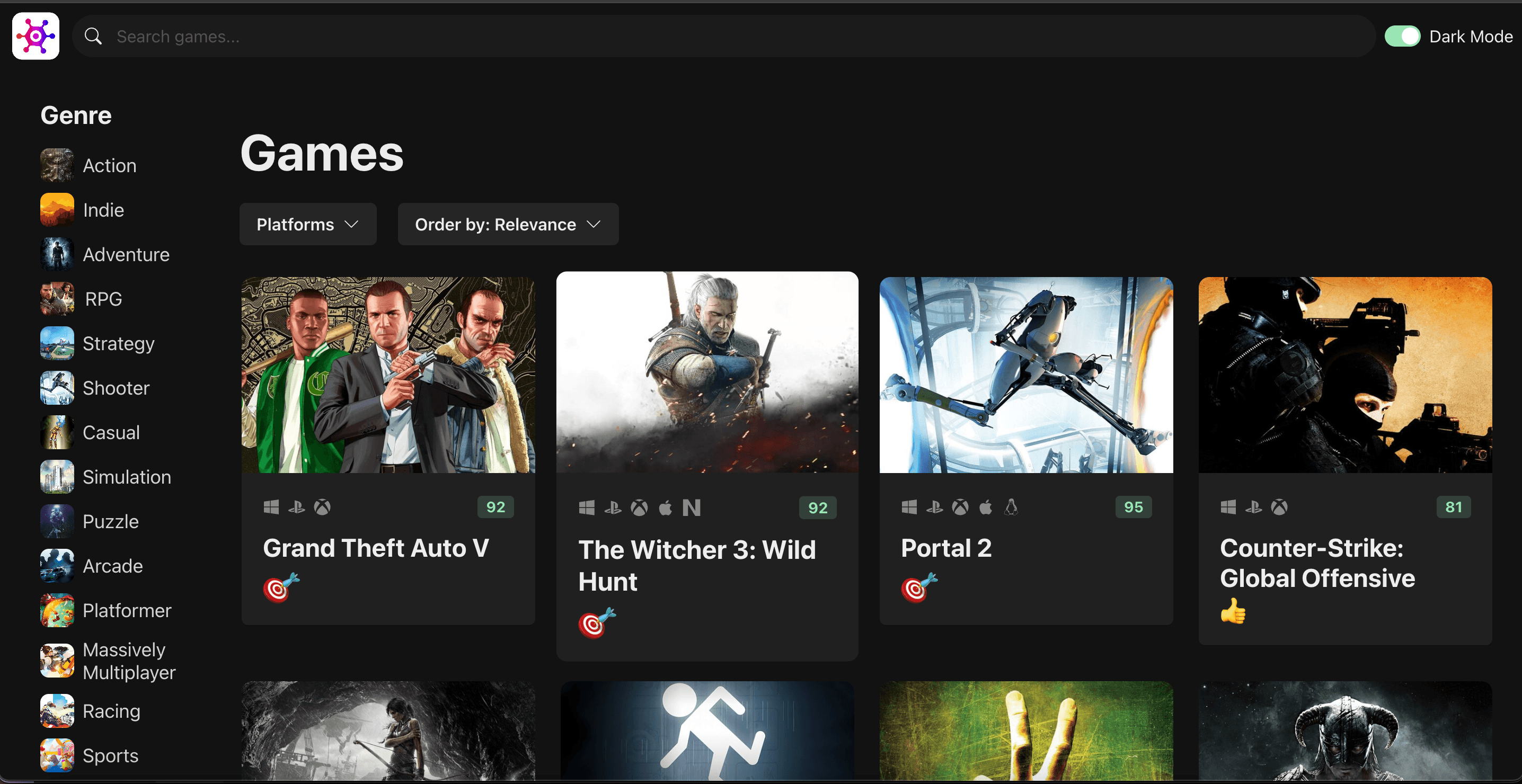Open the Platforms dropdown
Screen dimensions: 1522x784
tap(308, 224)
